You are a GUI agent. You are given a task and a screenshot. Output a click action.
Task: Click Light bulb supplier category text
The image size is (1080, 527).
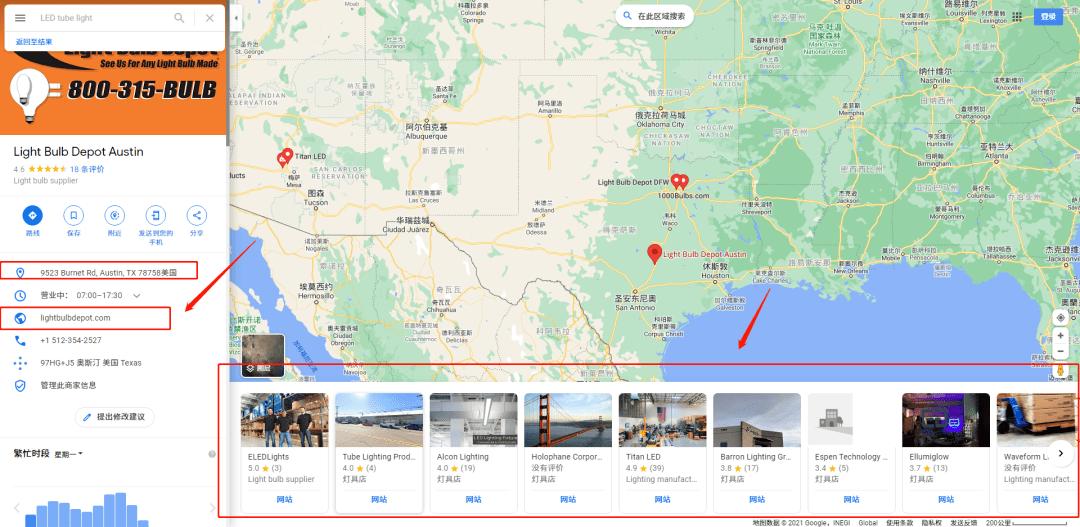click(x=45, y=180)
